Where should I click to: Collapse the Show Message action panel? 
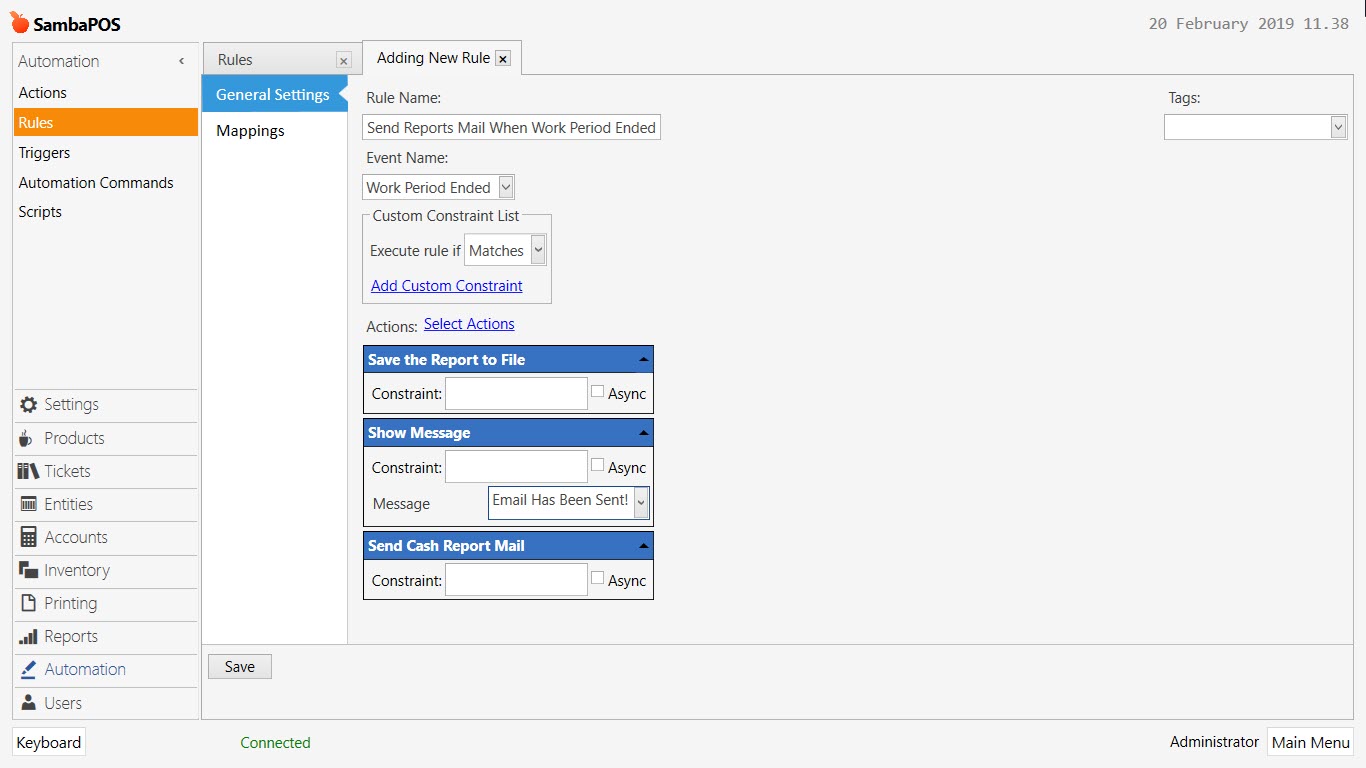click(x=643, y=432)
